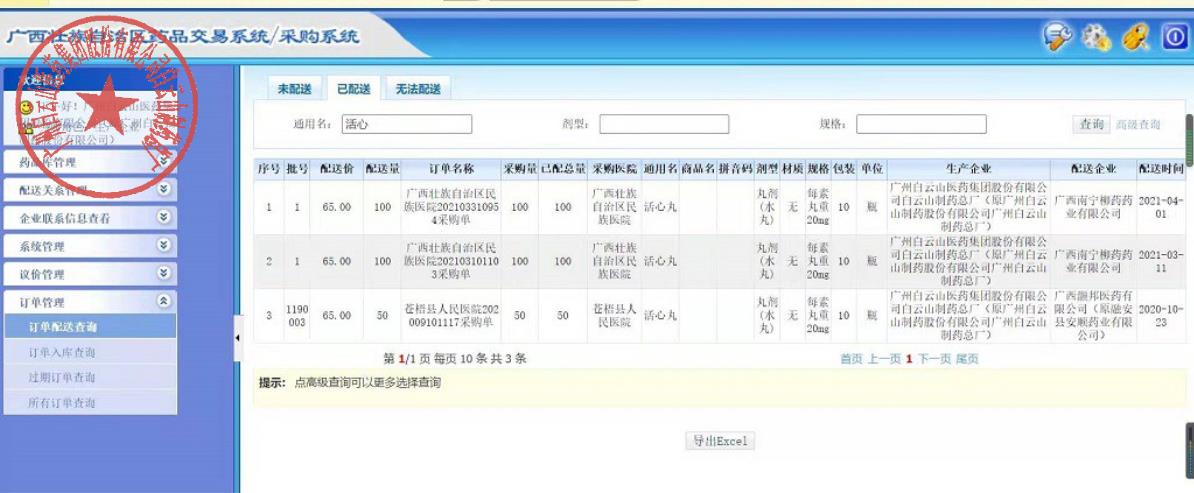Focus the 规格 search input field

coord(921,124)
